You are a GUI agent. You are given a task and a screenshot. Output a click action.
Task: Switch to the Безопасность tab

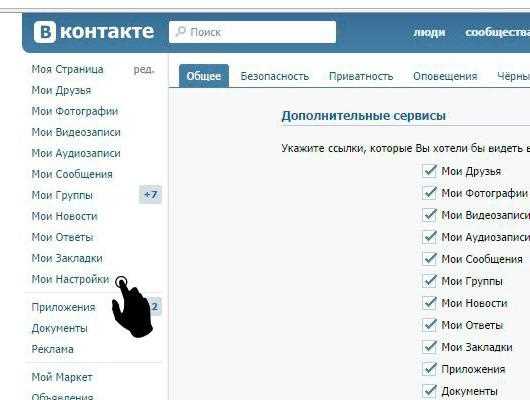pyautogui.click(x=274, y=76)
